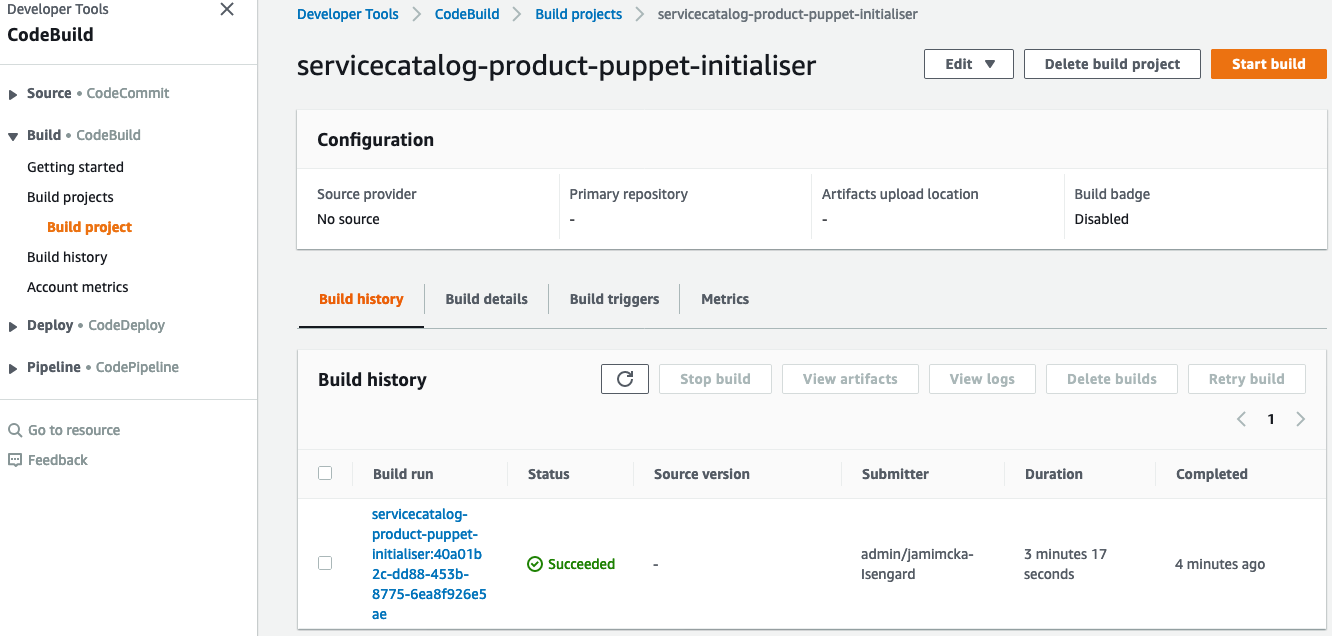This screenshot has width=1332, height=636.
Task: Open the servicecatalog-product-puppet-initialiser build run link
Action: [429, 564]
